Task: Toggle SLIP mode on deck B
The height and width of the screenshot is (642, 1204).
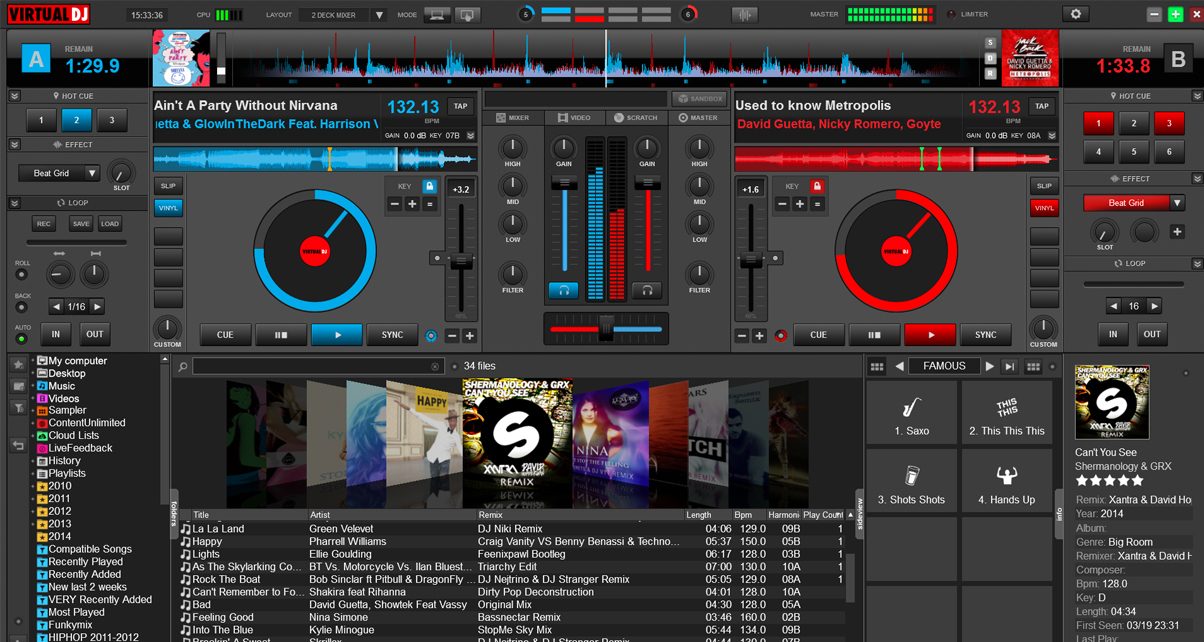Action: [x=1044, y=186]
